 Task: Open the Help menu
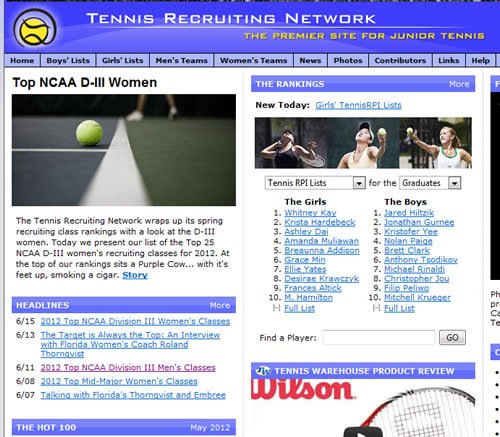[x=480, y=61]
